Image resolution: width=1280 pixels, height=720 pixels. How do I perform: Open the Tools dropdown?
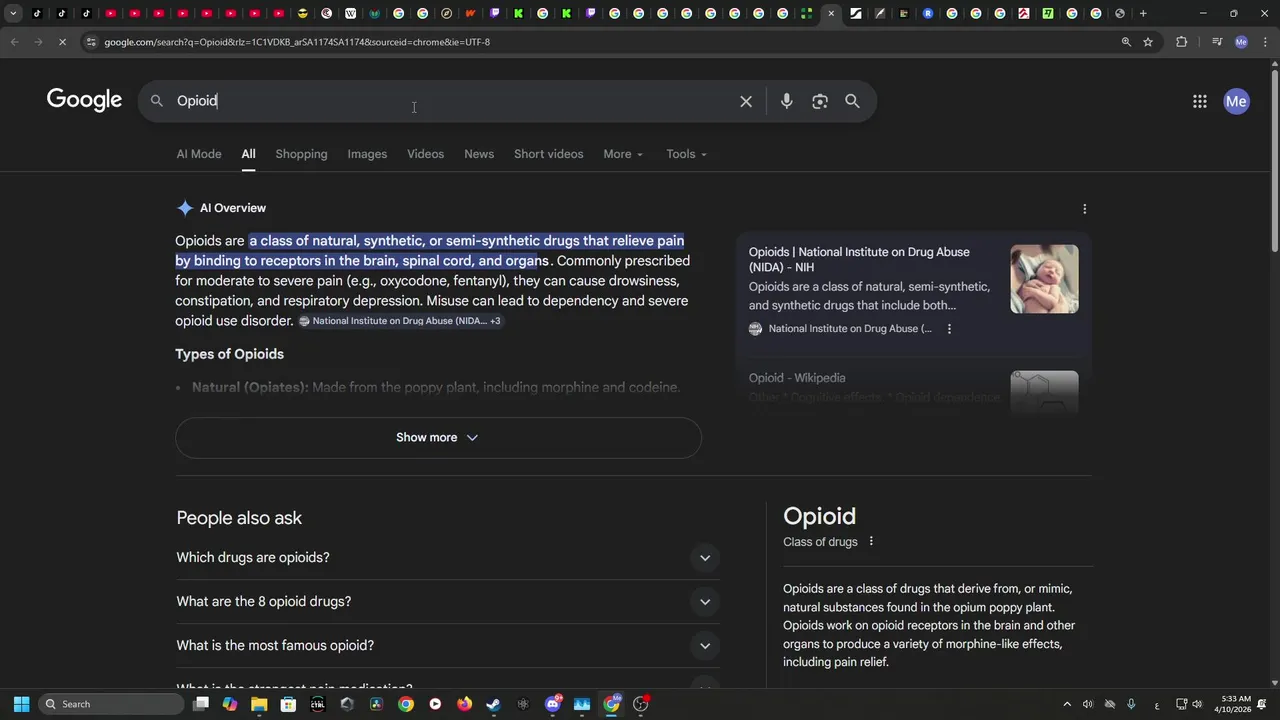tap(686, 154)
